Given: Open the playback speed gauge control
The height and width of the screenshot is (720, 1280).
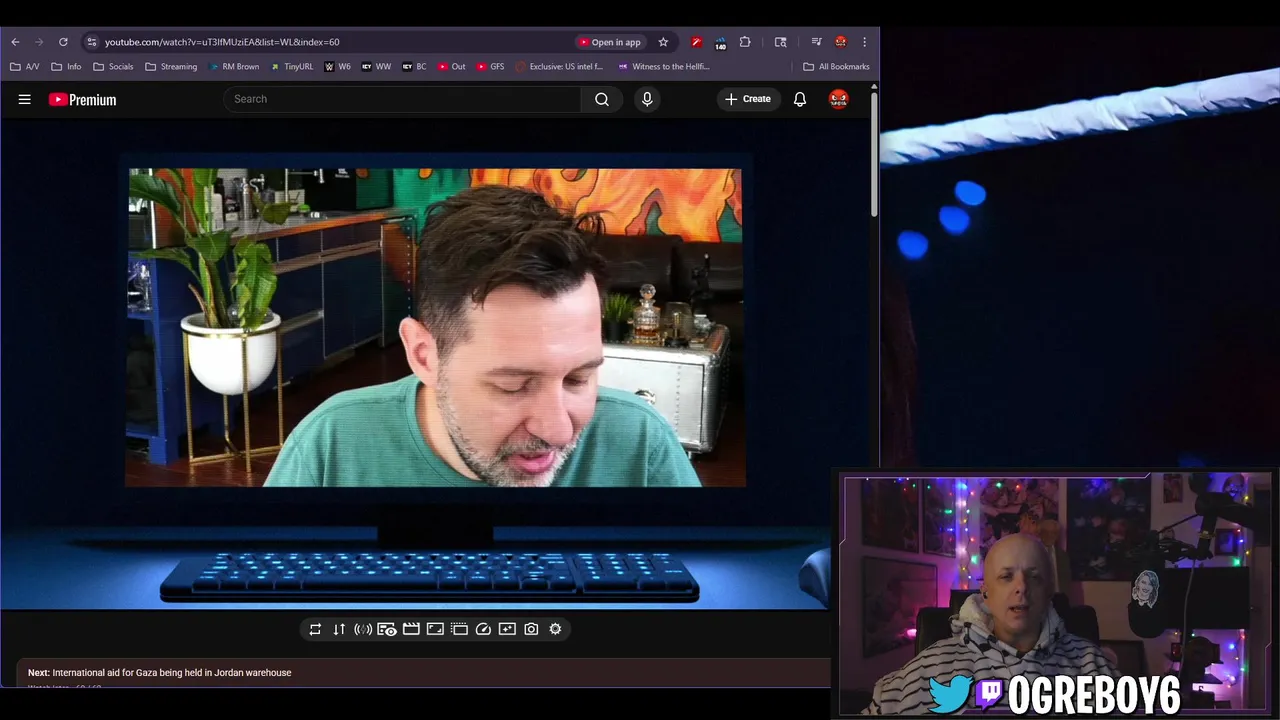Looking at the screenshot, I should point(483,629).
